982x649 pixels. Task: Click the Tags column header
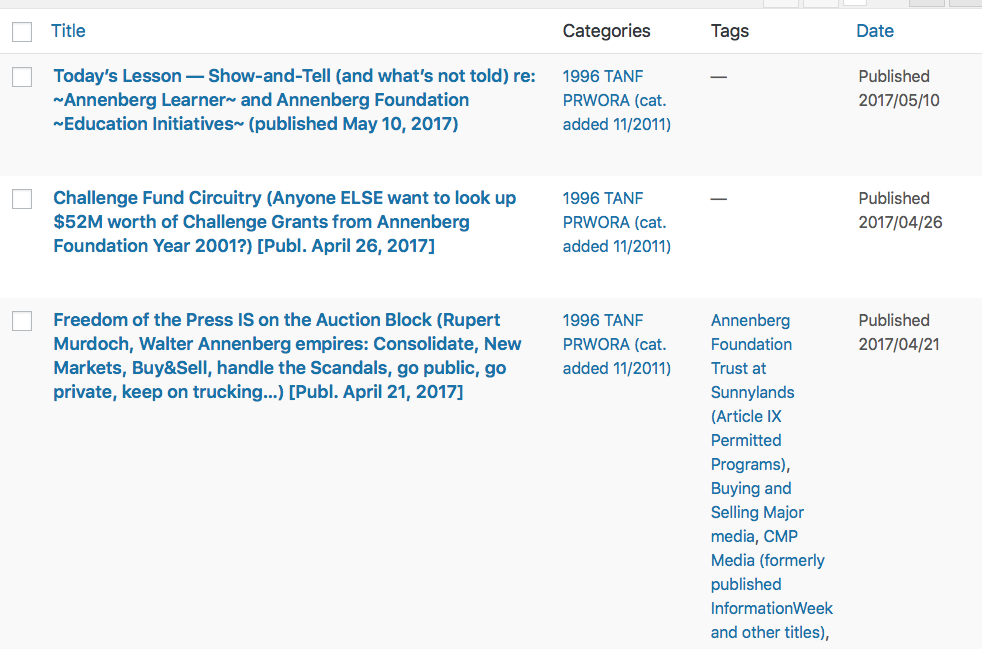point(729,31)
